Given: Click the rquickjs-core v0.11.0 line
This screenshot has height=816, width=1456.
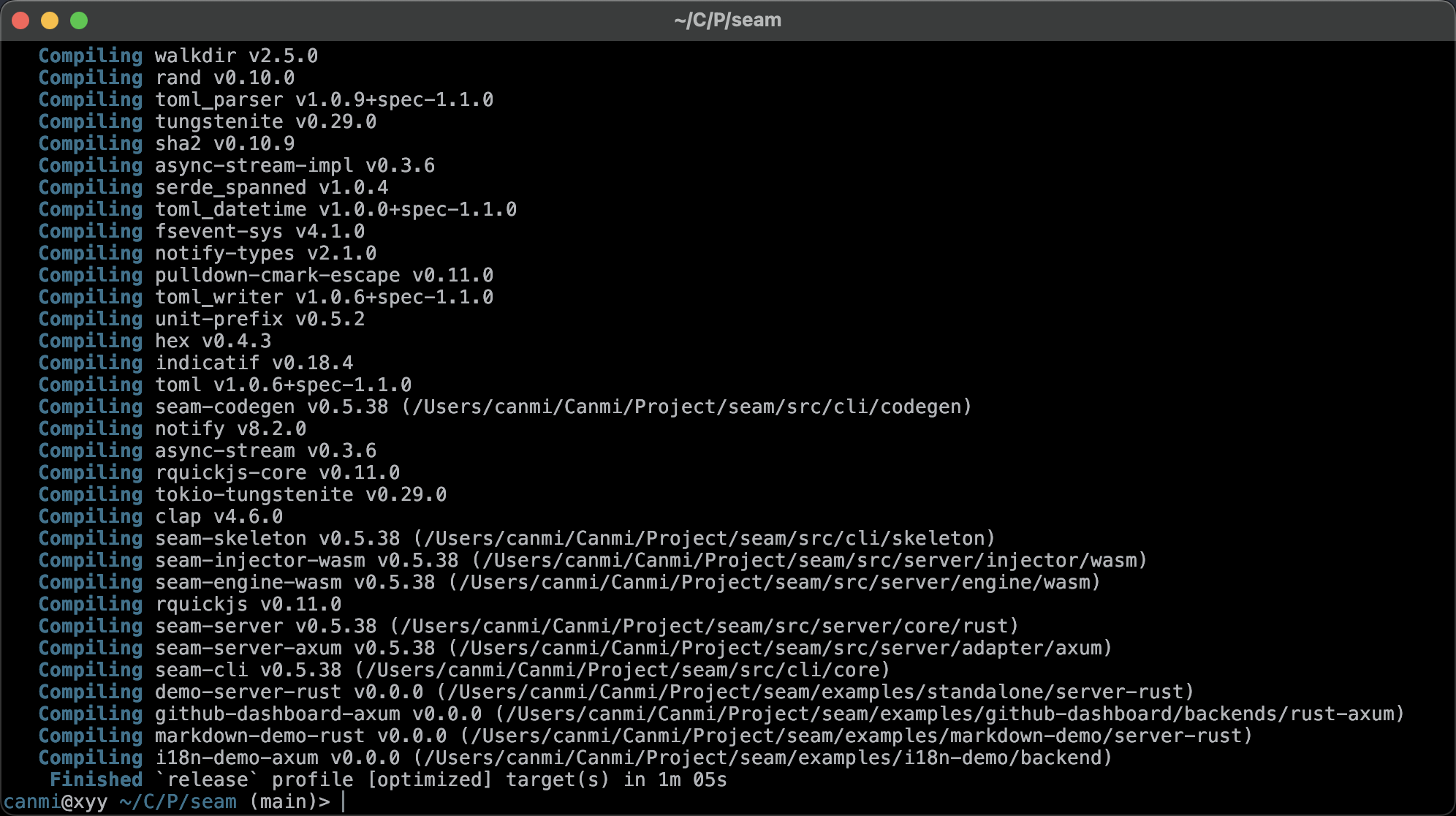Looking at the screenshot, I should click(277, 473).
